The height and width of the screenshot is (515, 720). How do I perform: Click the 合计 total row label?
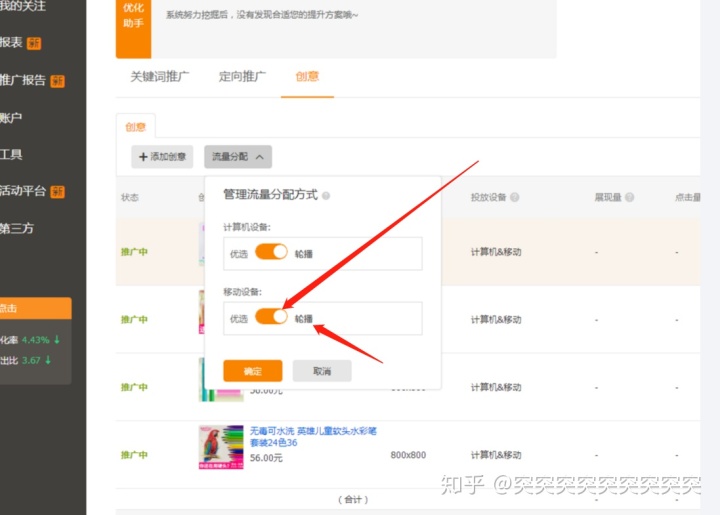click(x=353, y=499)
